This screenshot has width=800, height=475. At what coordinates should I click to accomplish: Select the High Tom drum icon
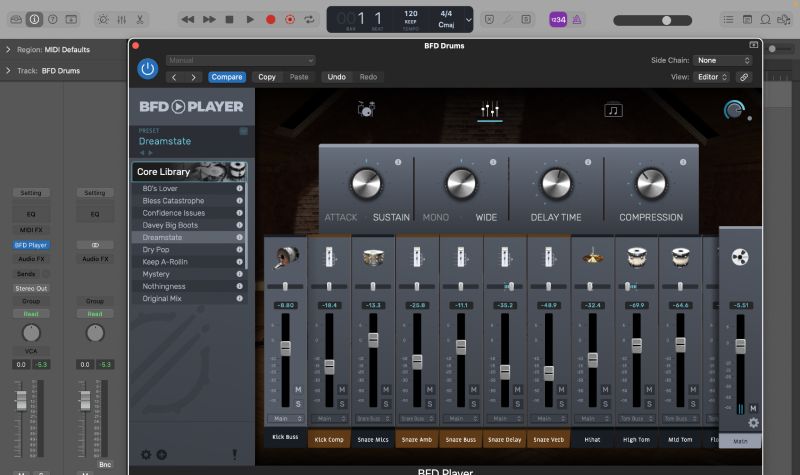[636, 257]
